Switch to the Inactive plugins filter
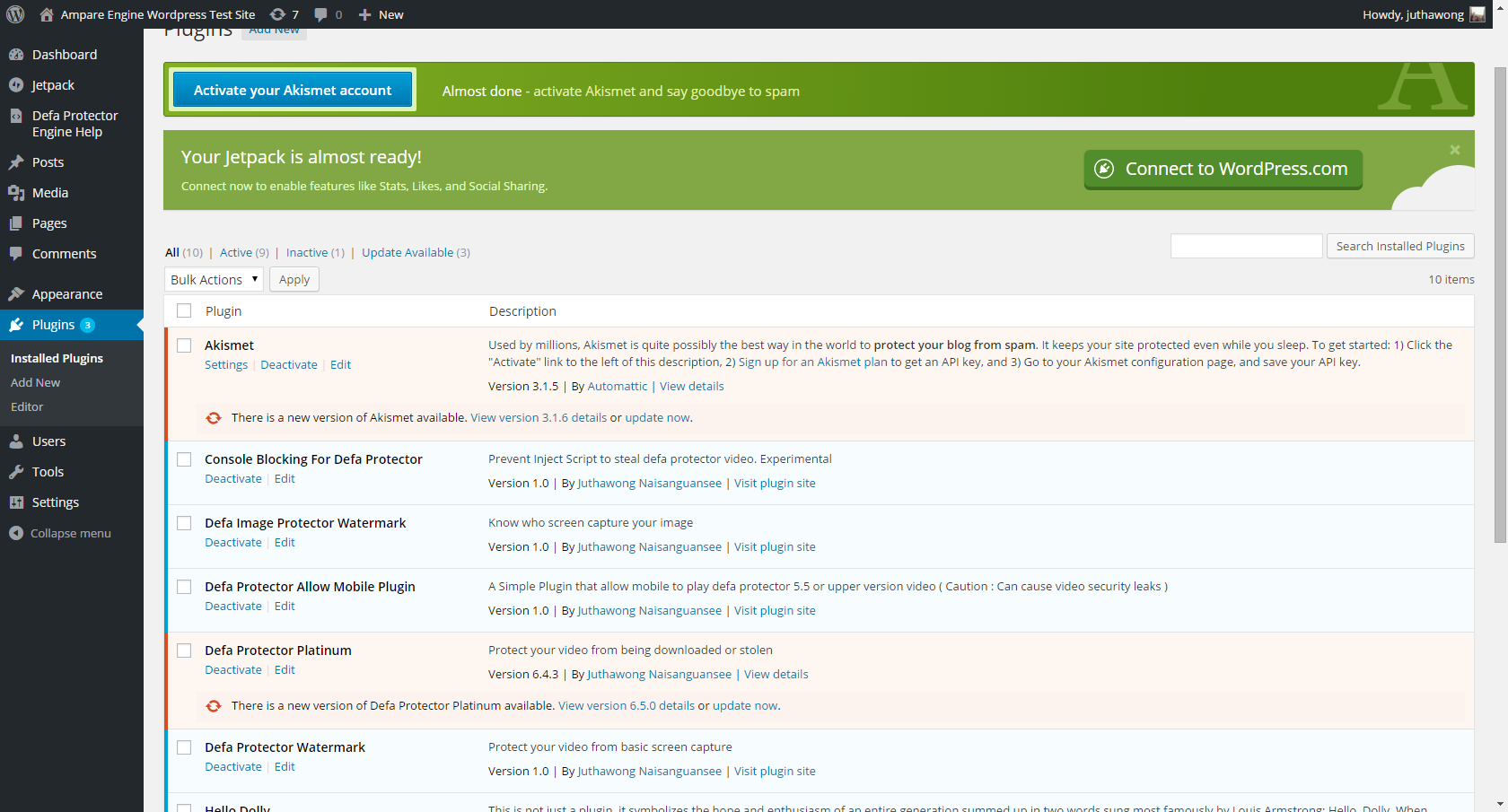 (x=306, y=252)
